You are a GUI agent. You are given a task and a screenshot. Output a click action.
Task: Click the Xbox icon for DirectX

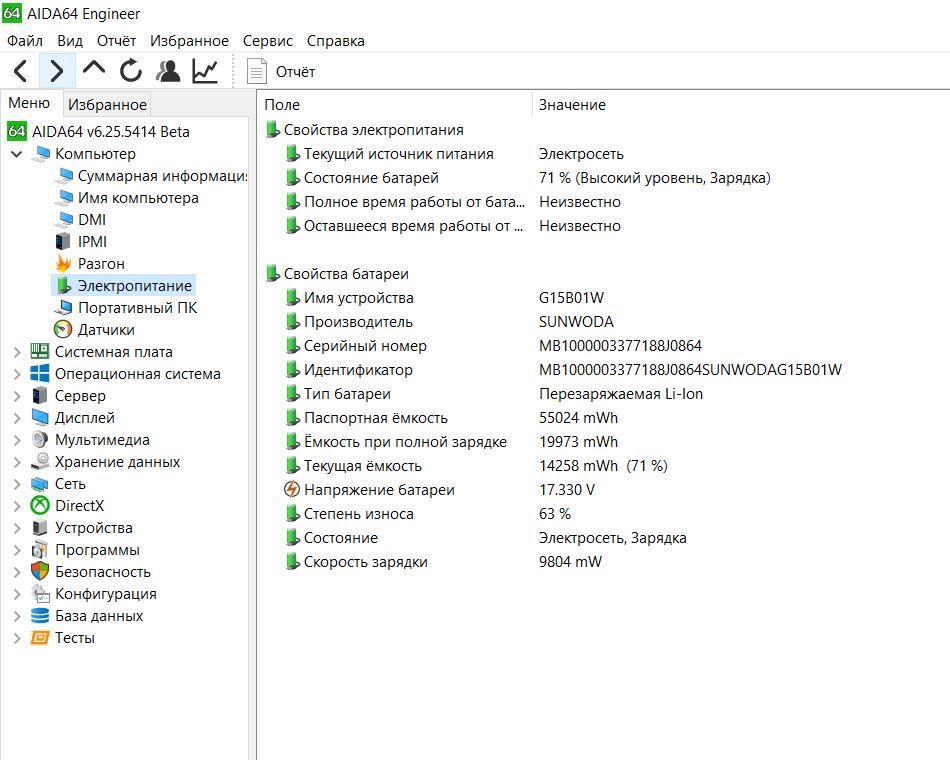(x=39, y=505)
